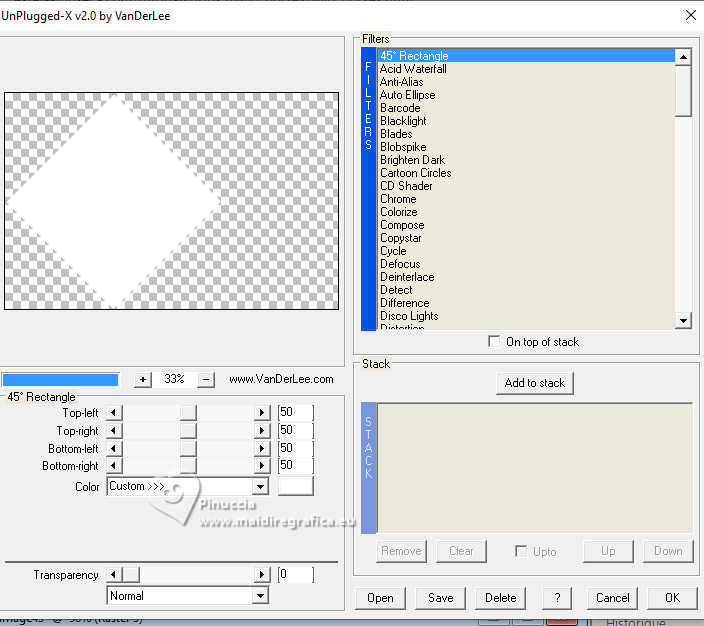Click Filters list scroll up arrow

point(683,57)
